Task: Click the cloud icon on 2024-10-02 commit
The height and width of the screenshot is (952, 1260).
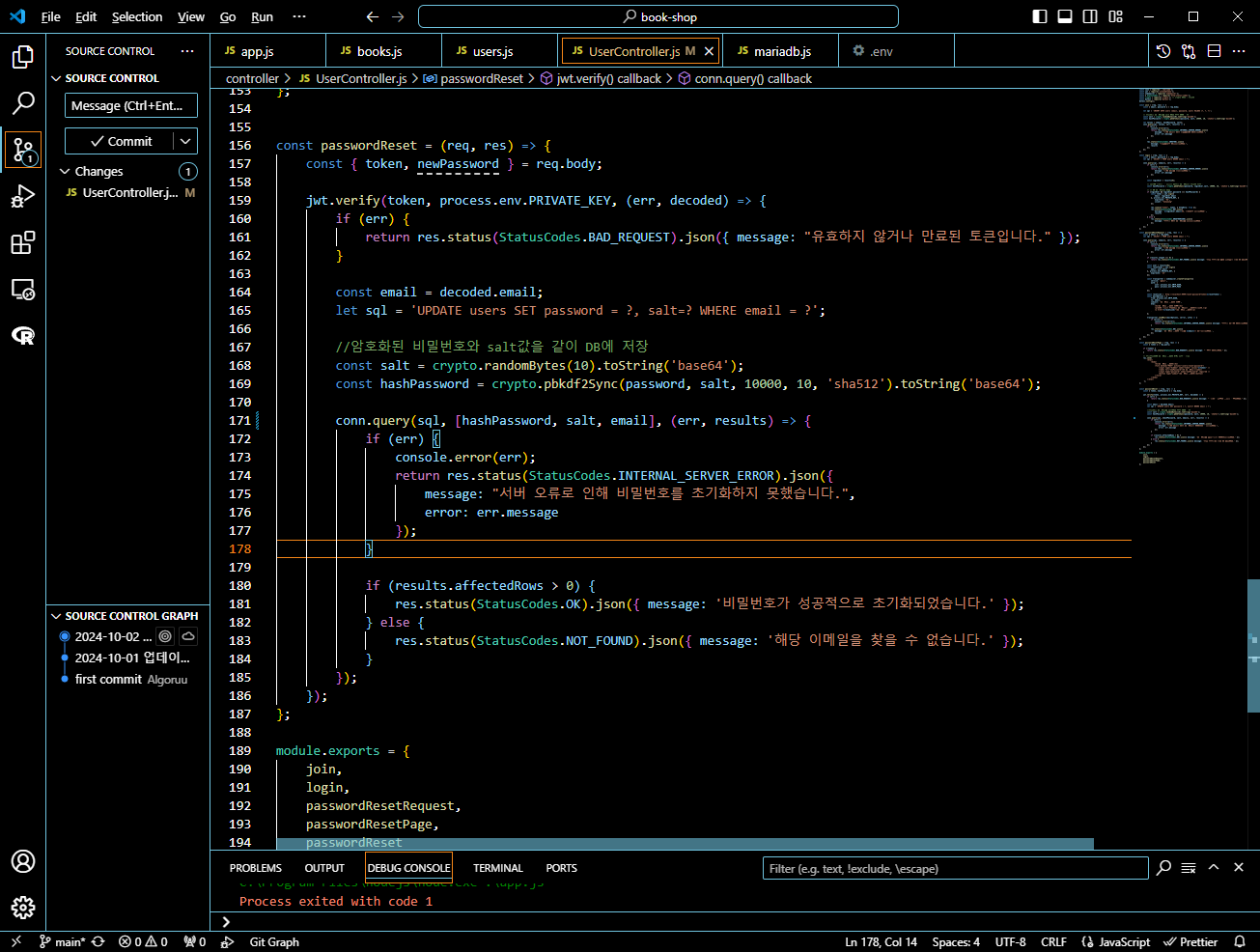Action: coord(188,636)
